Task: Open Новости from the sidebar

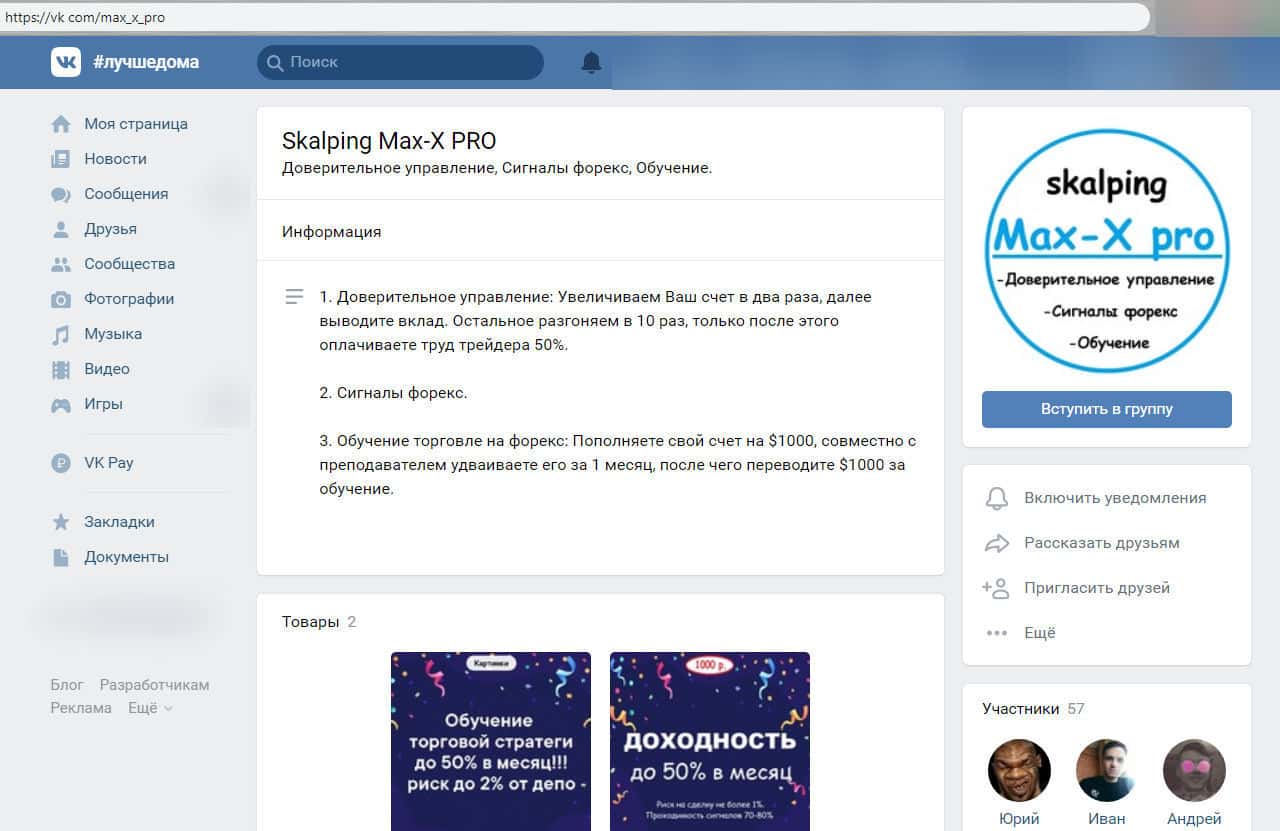Action: point(115,159)
